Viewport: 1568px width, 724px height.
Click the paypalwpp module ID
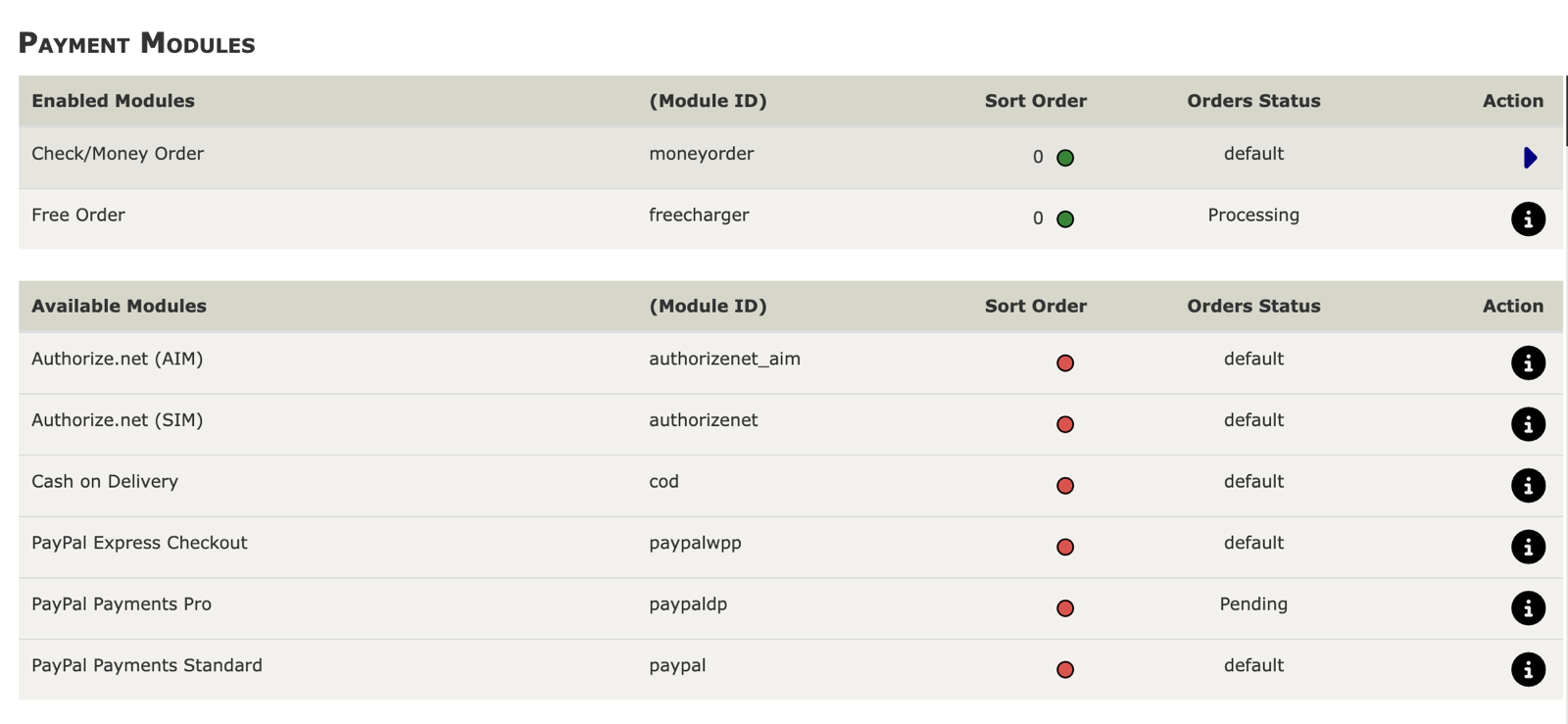coord(695,543)
